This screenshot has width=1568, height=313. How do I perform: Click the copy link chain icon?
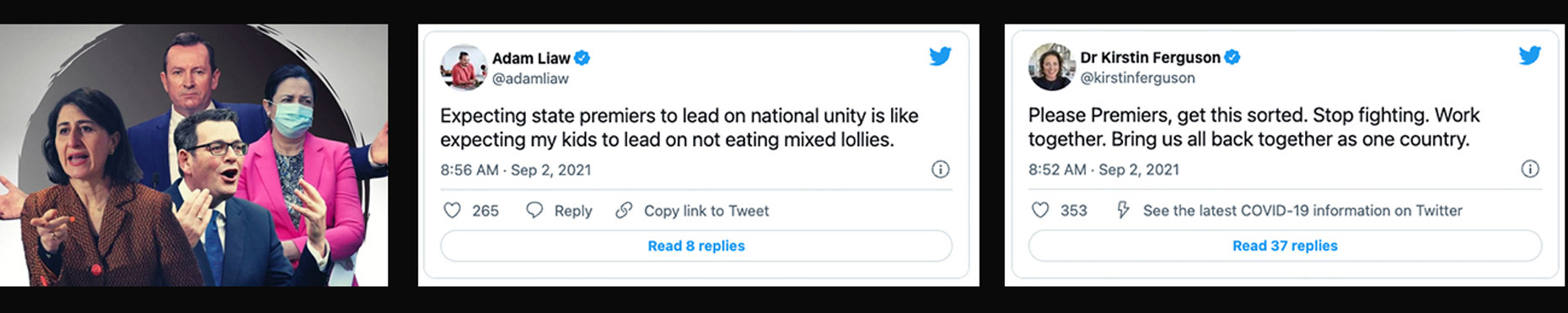pyautogui.click(x=624, y=210)
